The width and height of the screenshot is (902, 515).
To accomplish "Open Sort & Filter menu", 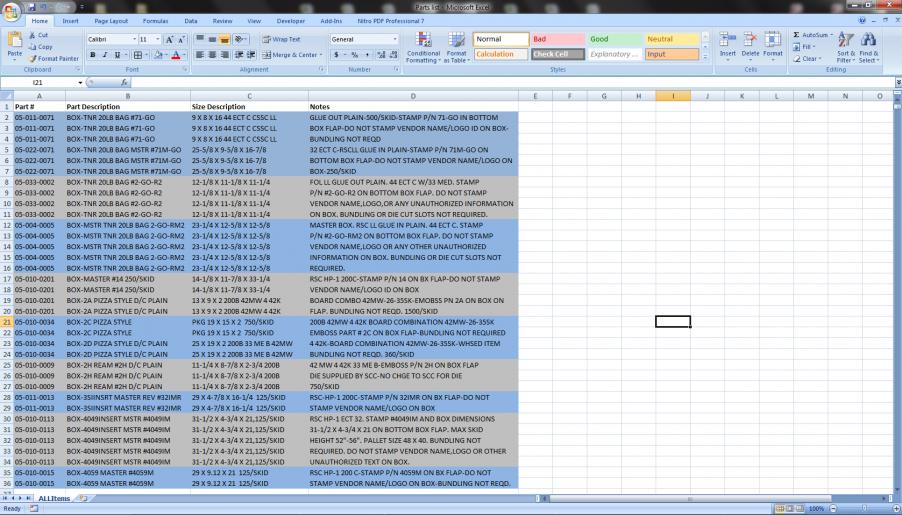I will pos(846,47).
